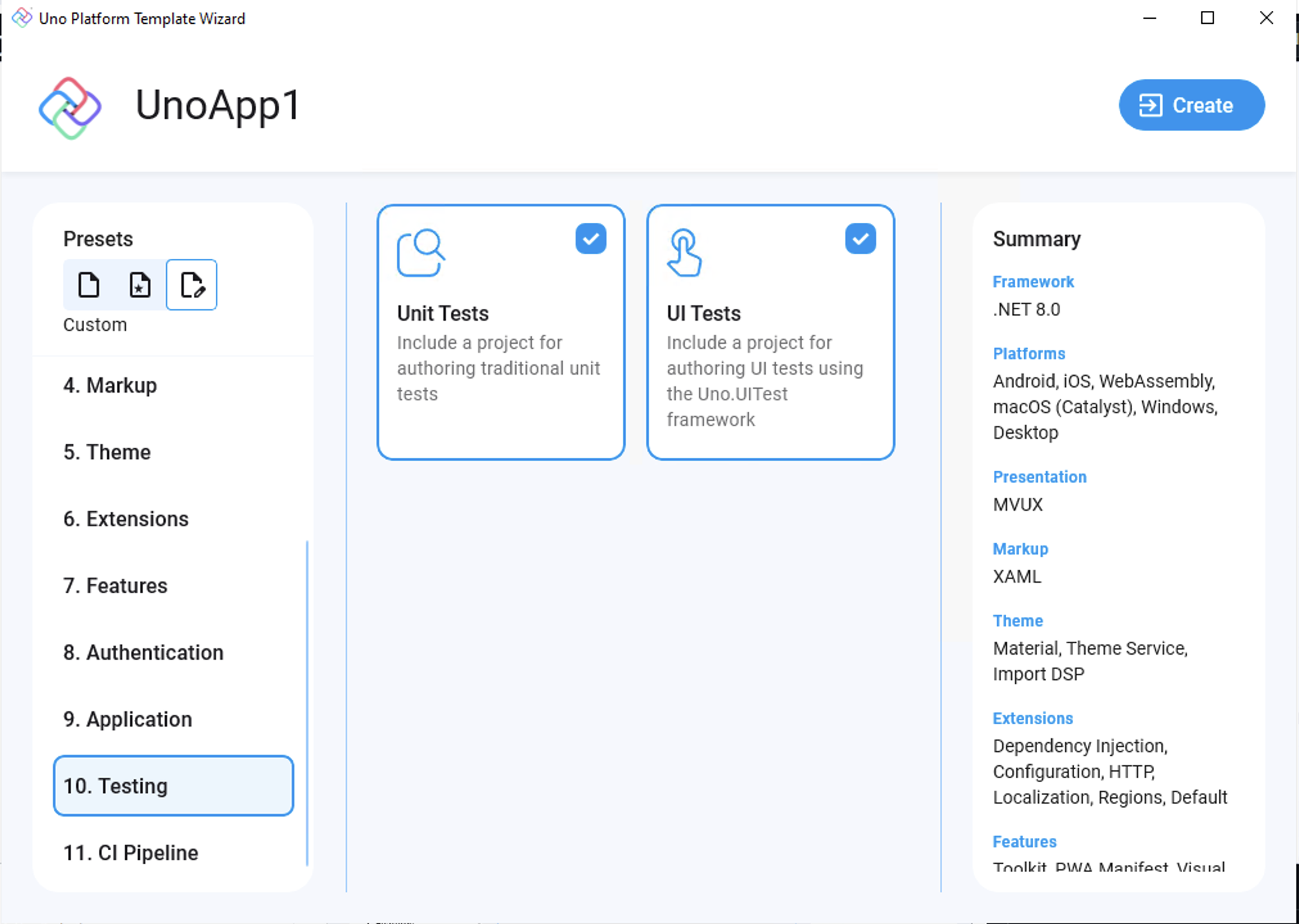Select the Recommended preset star icon
Screen dimensions: 1299x924
coord(139,285)
